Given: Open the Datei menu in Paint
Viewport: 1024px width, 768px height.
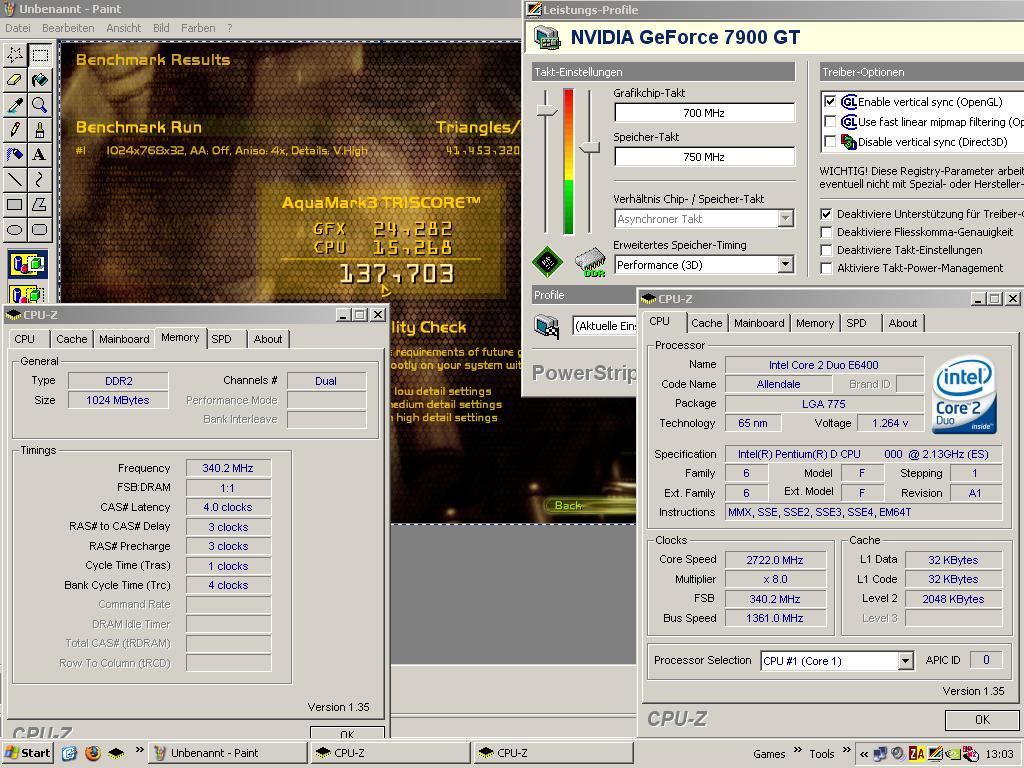Looking at the screenshot, I should click(x=18, y=28).
